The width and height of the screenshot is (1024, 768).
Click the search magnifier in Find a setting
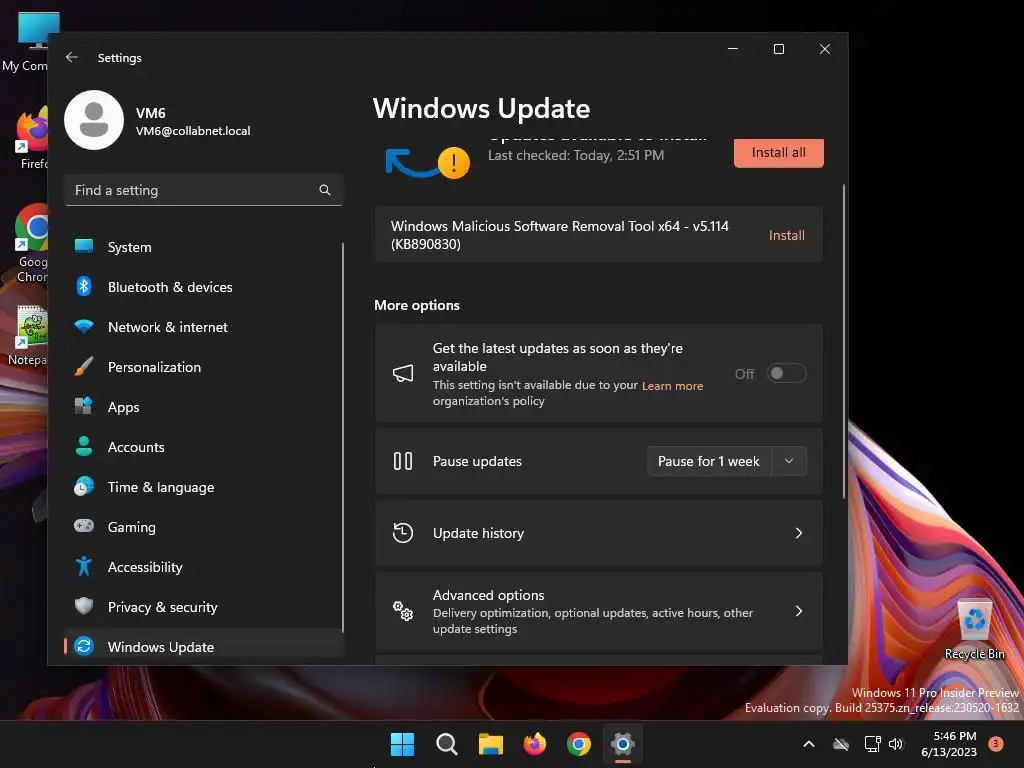(x=325, y=190)
